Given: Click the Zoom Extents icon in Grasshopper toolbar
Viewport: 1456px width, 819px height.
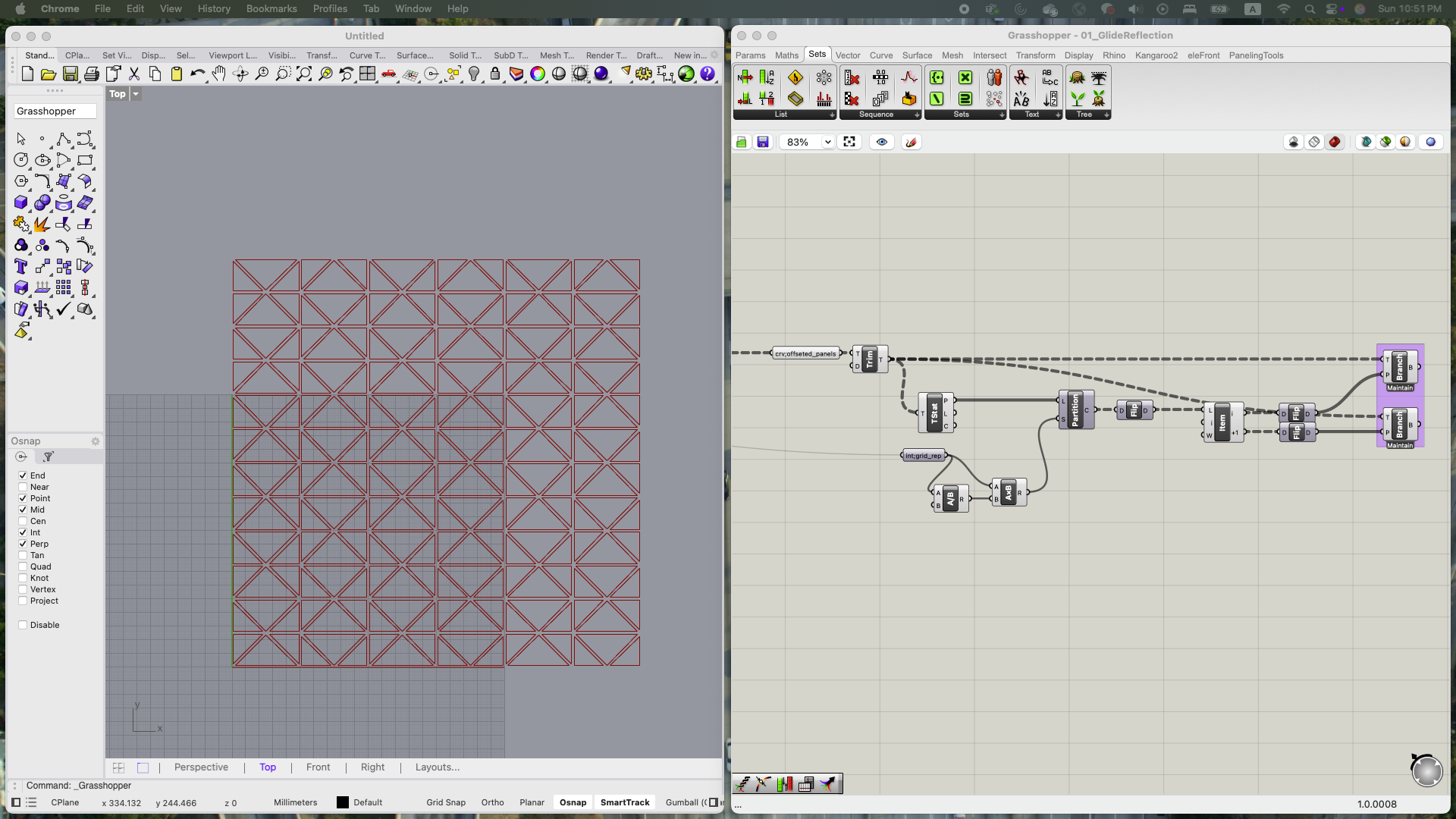Looking at the screenshot, I should pyautogui.click(x=849, y=142).
